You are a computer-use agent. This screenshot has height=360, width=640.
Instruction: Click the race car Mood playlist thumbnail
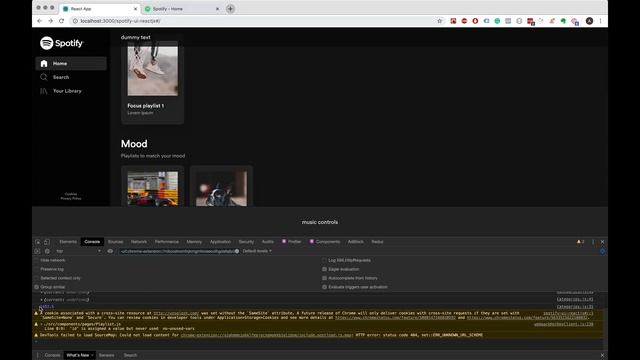coord(153,189)
